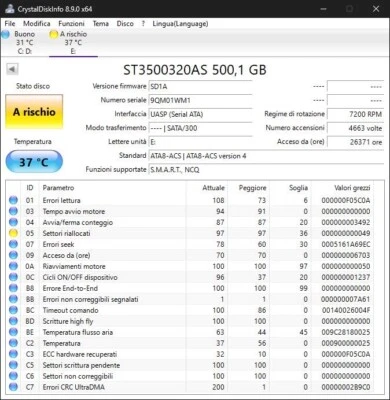Click the 37 °C temperature button
The width and height of the screenshot is (390, 400).
(x=34, y=162)
